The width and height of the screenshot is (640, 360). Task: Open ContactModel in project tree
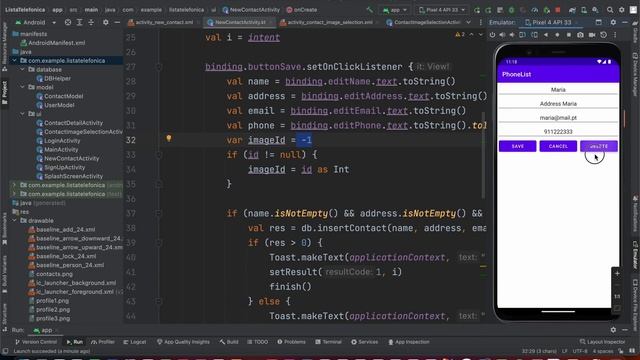[60, 96]
